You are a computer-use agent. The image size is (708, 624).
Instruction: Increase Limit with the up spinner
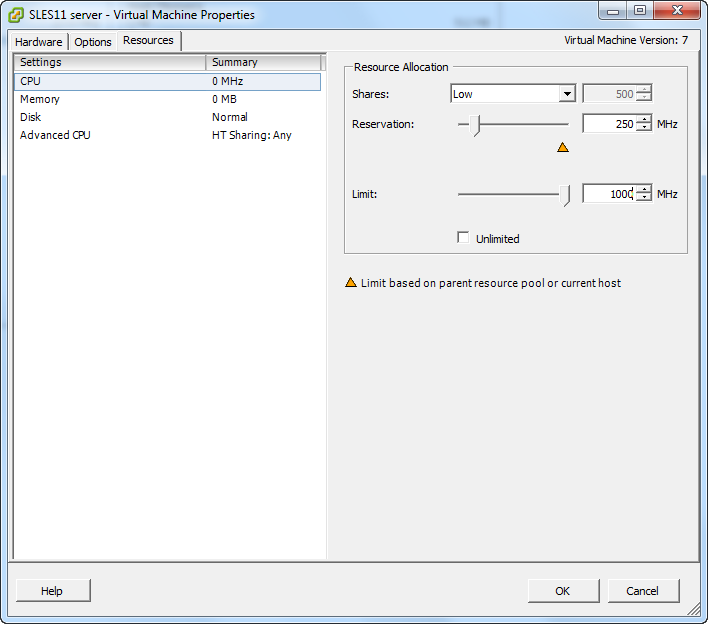click(x=644, y=190)
